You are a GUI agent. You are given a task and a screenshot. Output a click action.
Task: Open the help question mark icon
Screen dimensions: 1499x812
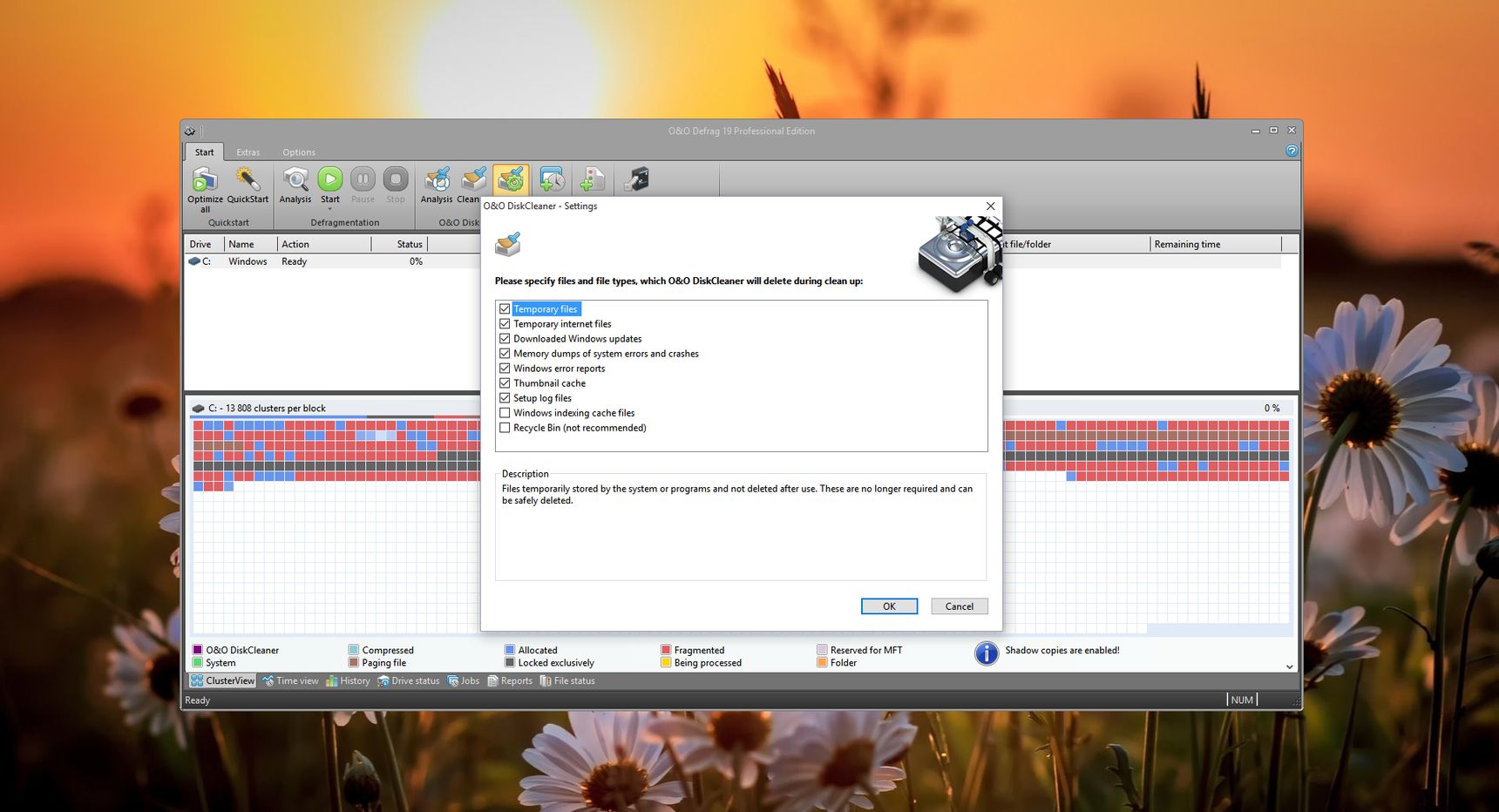point(1292,151)
